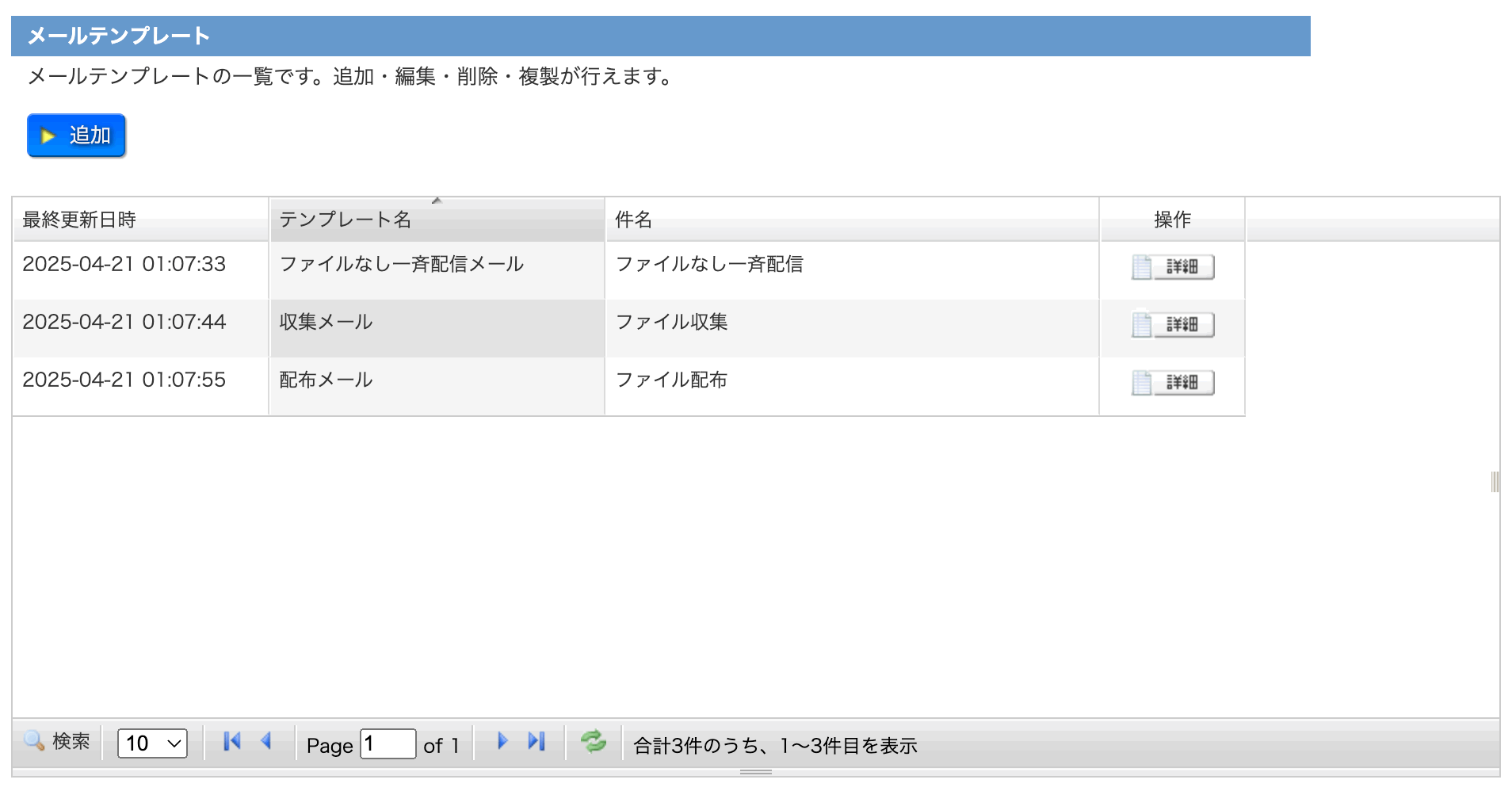Jump to last page of results
Viewport: 1512px width, 791px height.
[x=536, y=742]
